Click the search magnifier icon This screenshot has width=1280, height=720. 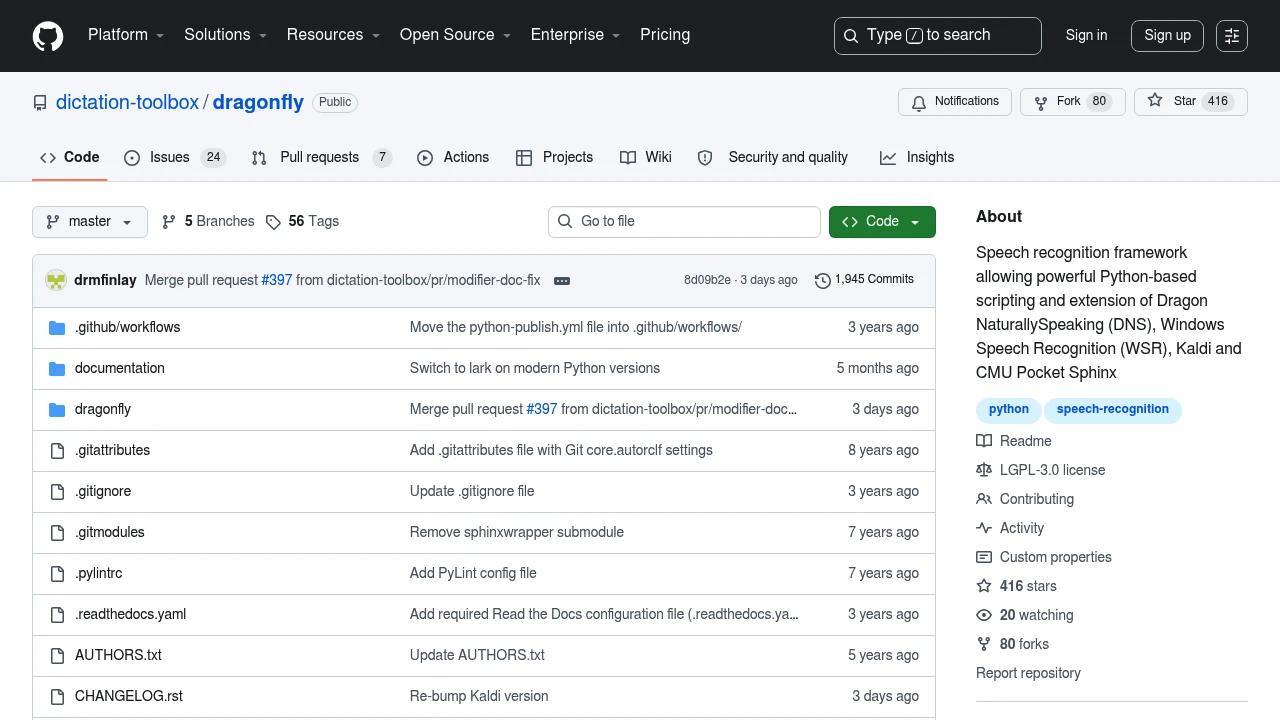click(851, 36)
